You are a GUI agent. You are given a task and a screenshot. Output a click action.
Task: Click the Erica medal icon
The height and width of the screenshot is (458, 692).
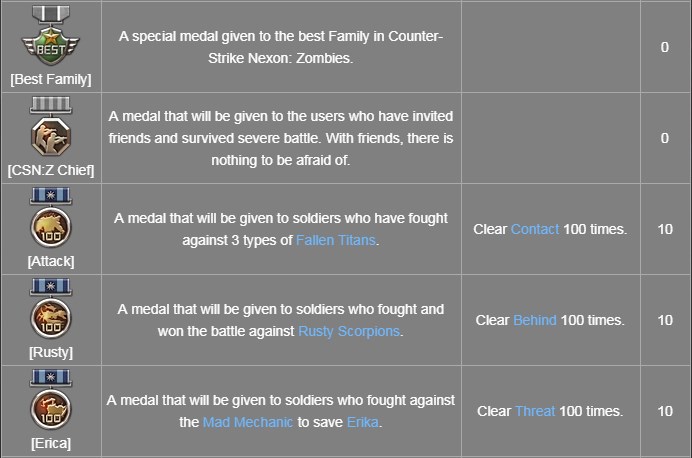pyautogui.click(x=50, y=402)
